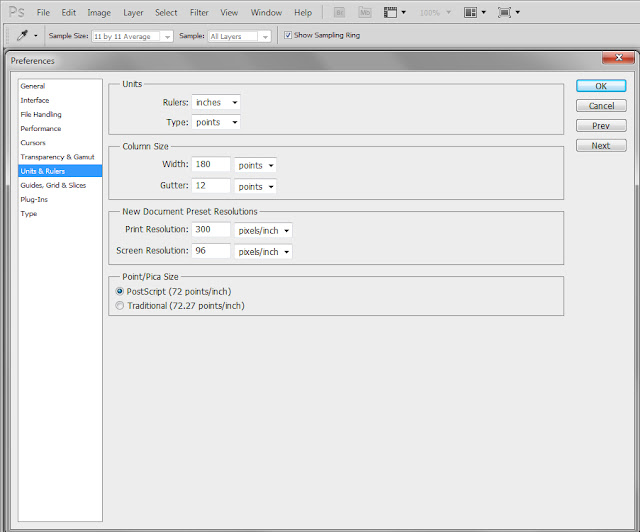Click the OK button
This screenshot has height=532, width=640.
[x=601, y=86]
